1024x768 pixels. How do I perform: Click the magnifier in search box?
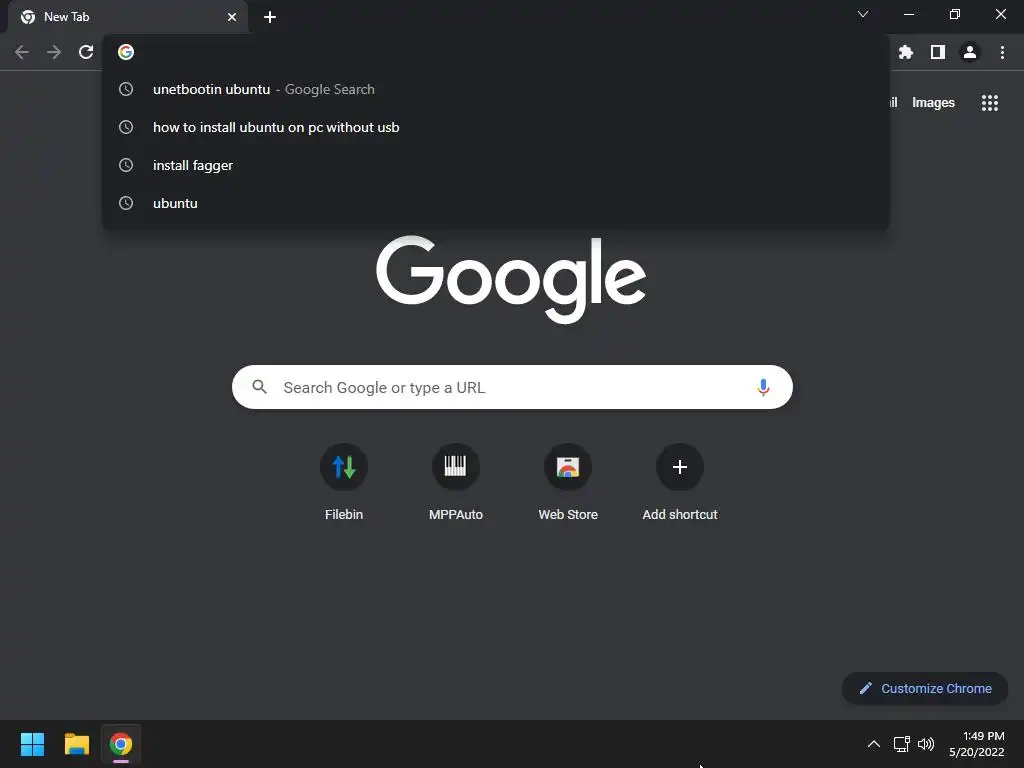(259, 387)
